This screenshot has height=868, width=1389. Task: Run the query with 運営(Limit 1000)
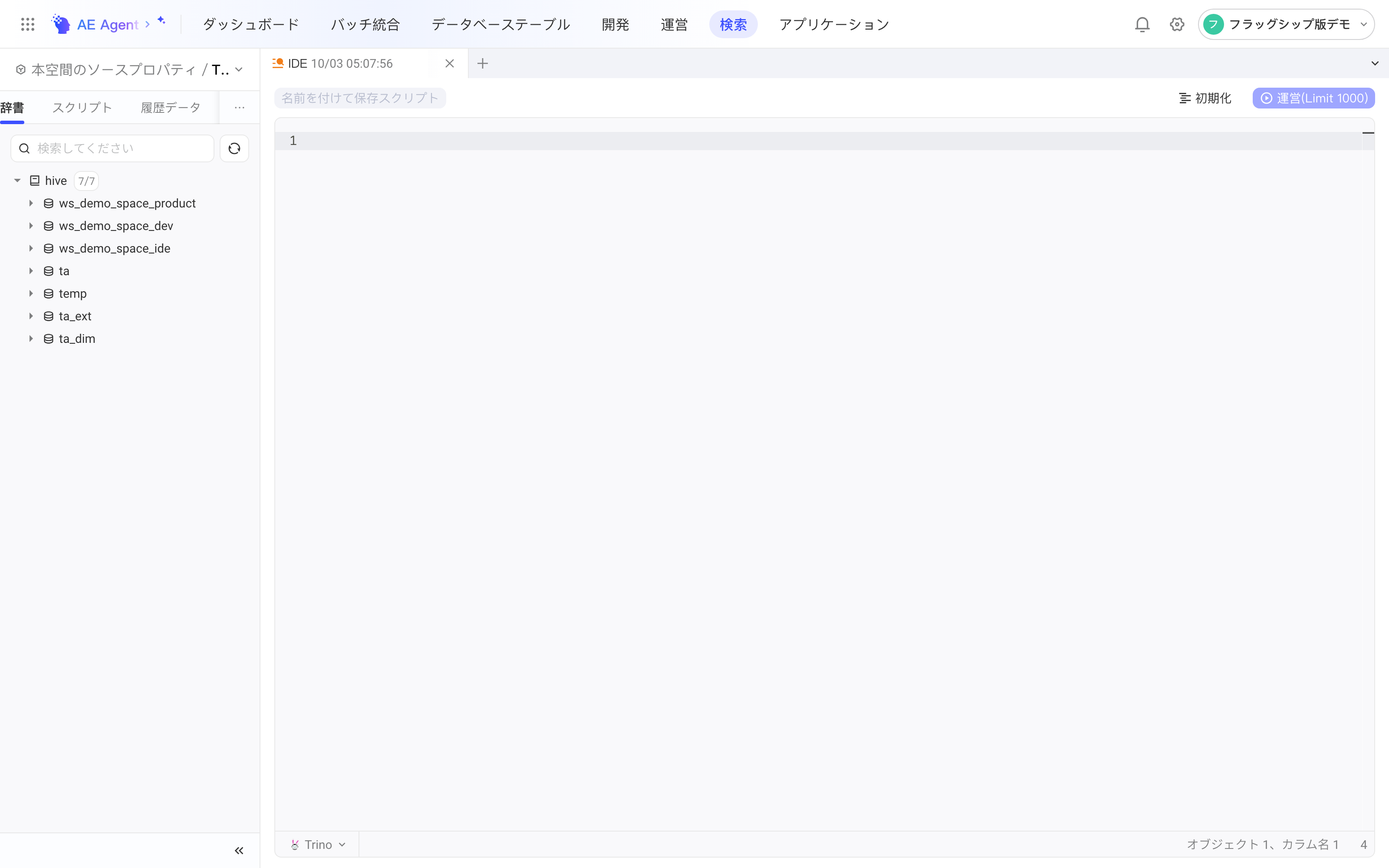pyautogui.click(x=1313, y=98)
